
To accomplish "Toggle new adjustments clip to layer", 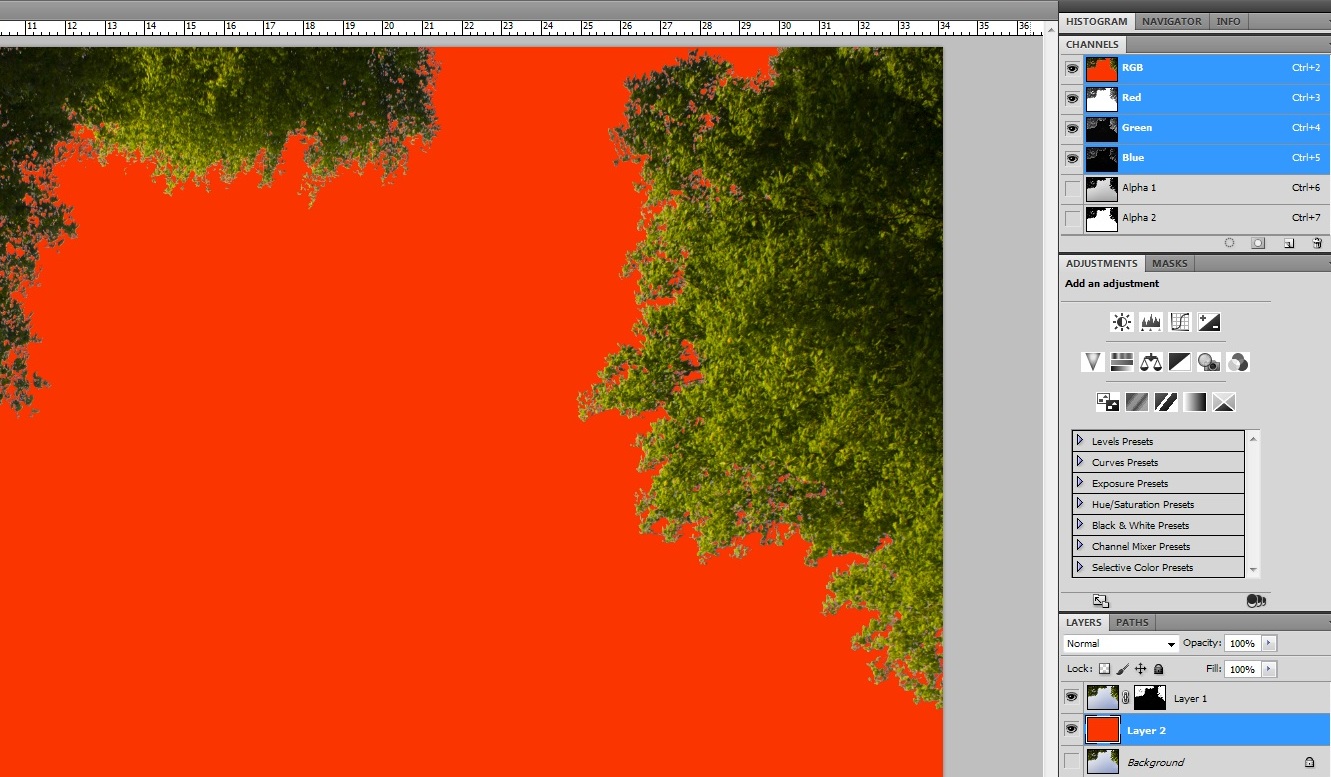I will [1257, 600].
